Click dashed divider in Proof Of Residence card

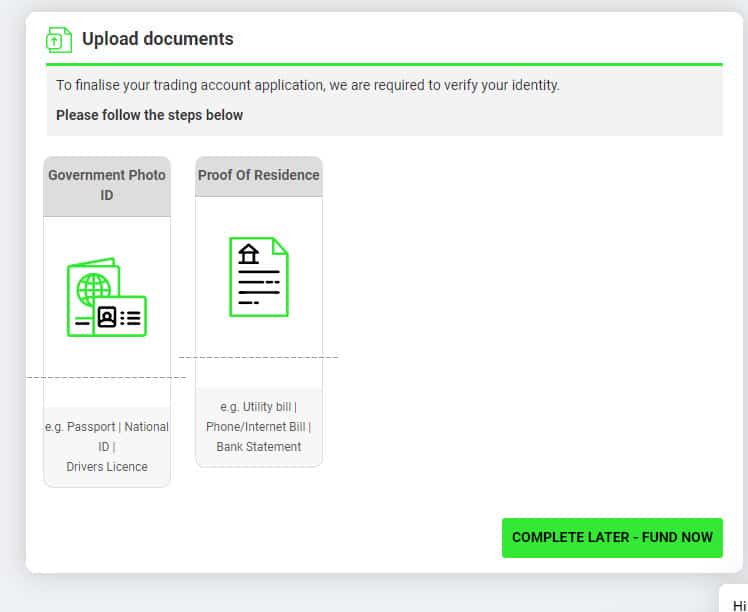coord(259,357)
